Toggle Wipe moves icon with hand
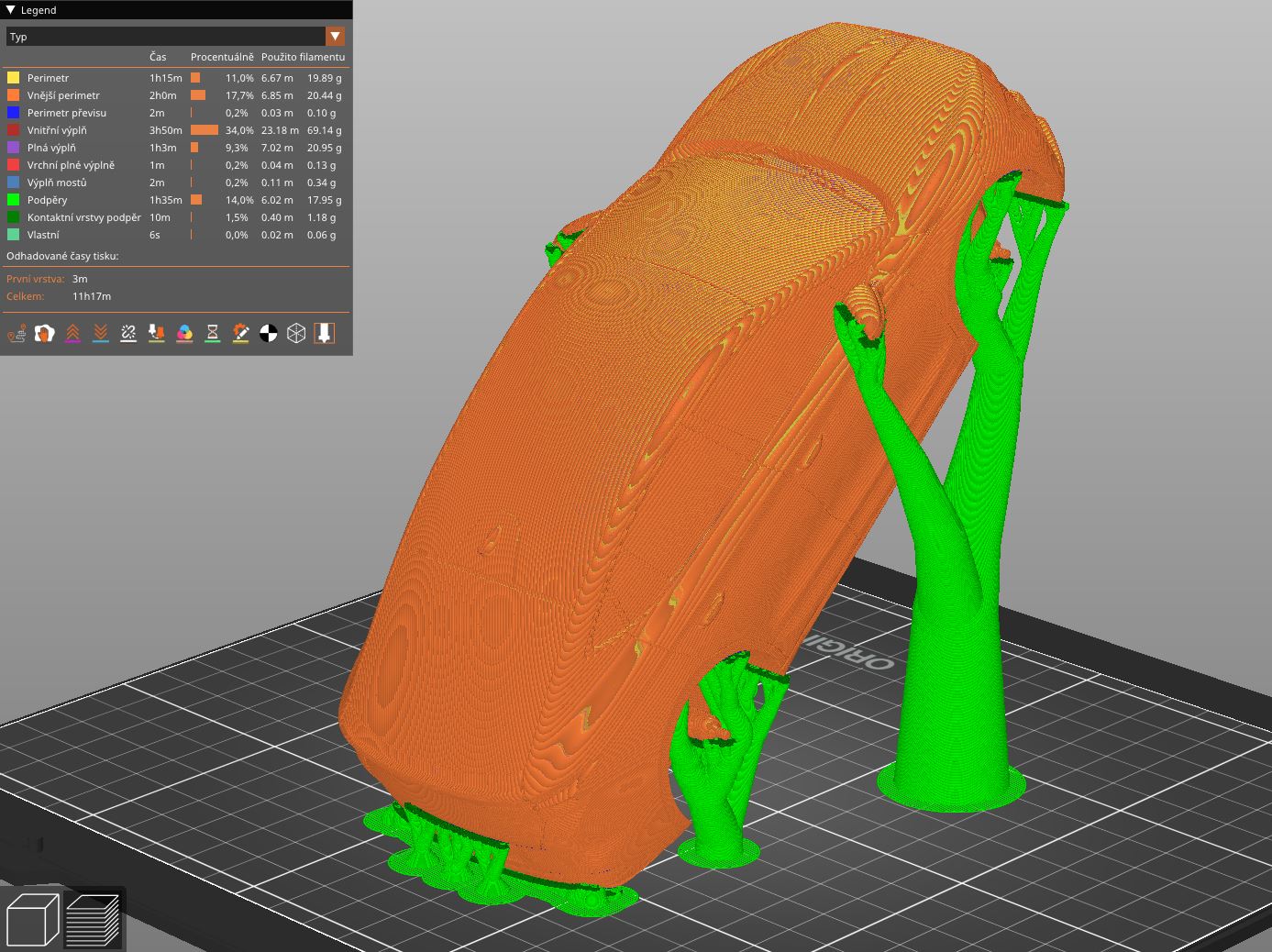The image size is (1272, 952). (x=45, y=333)
